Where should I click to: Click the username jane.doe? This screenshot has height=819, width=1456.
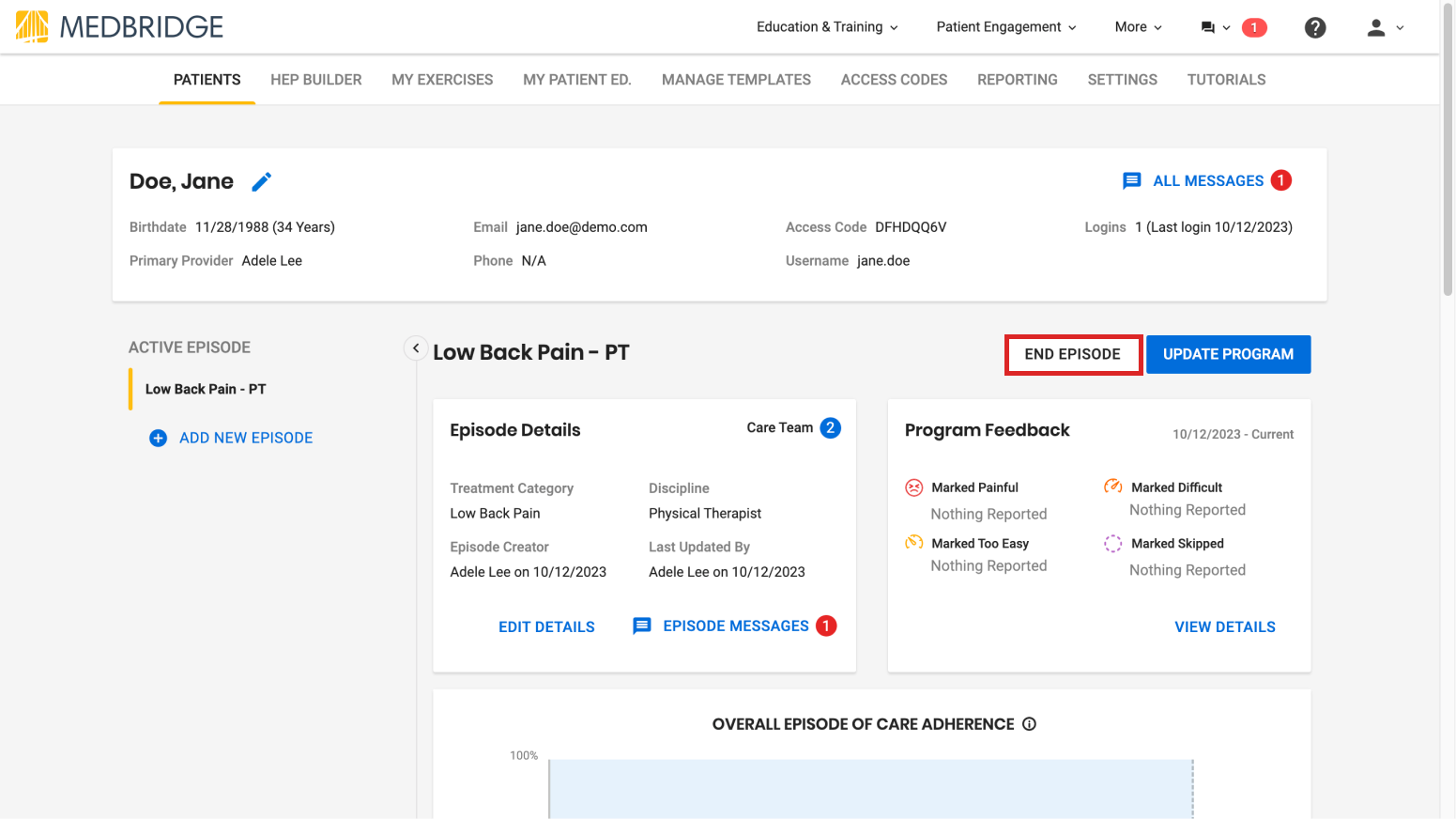pyautogui.click(x=883, y=261)
